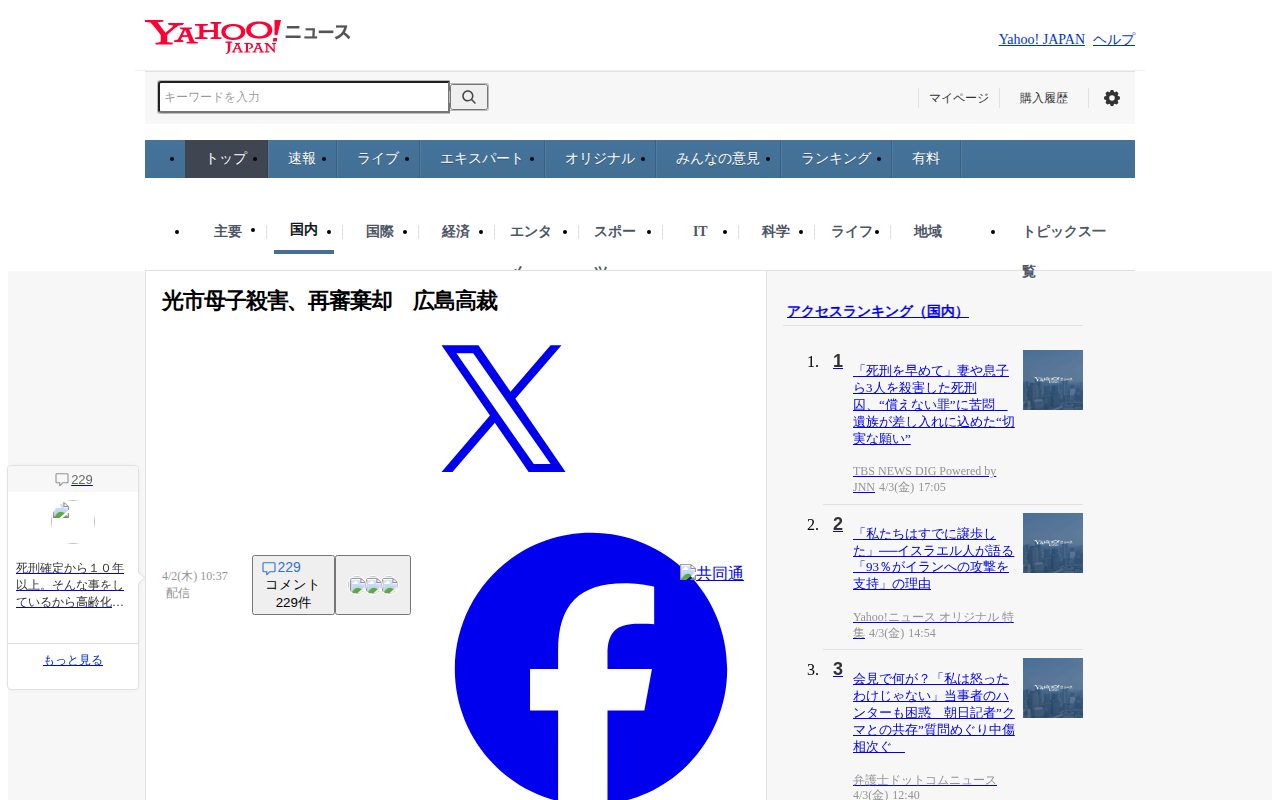Click the headline 光市母子殺害、再審棄却 広島高裁
The width and height of the screenshot is (1280, 800).
pos(329,301)
